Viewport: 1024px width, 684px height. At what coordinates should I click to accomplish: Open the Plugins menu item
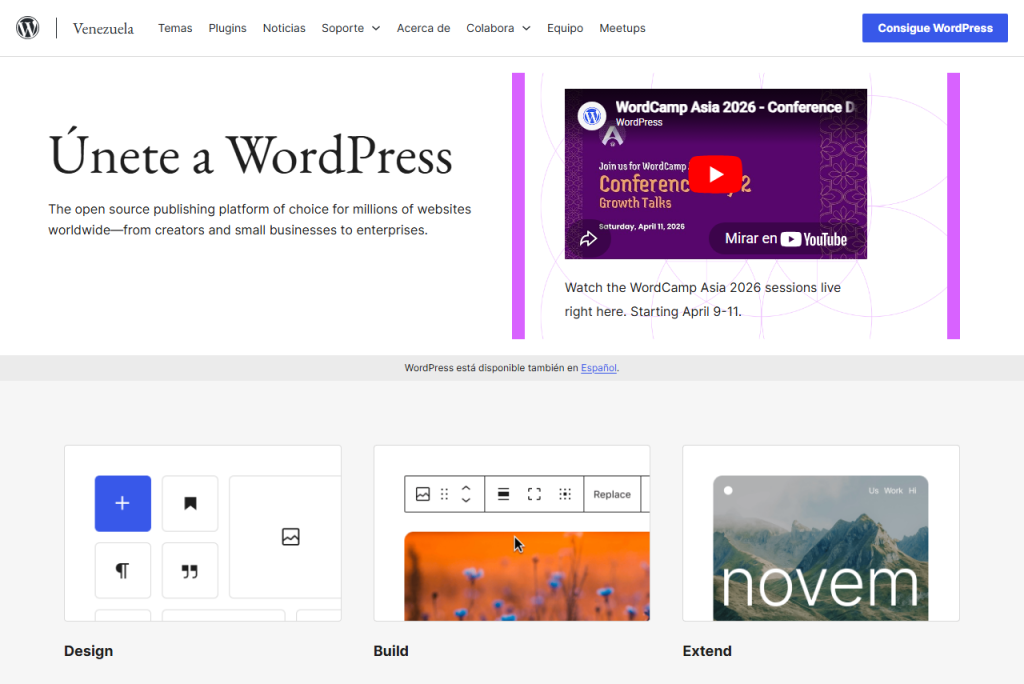(227, 28)
